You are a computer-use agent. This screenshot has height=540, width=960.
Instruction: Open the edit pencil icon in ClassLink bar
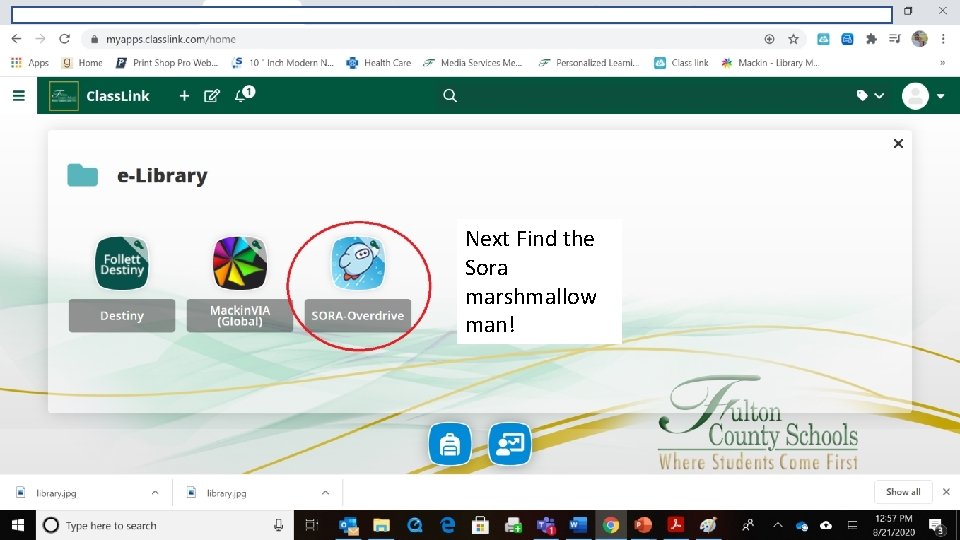click(x=212, y=96)
